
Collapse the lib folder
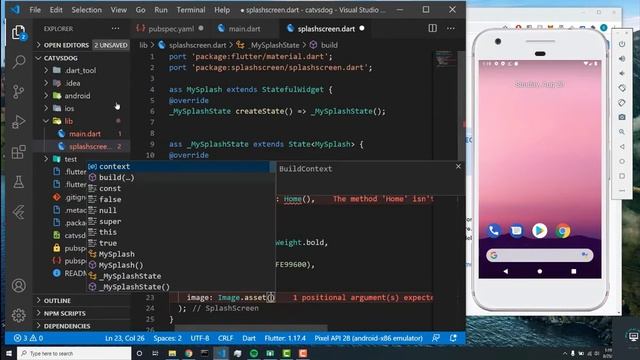tap(82, 121)
